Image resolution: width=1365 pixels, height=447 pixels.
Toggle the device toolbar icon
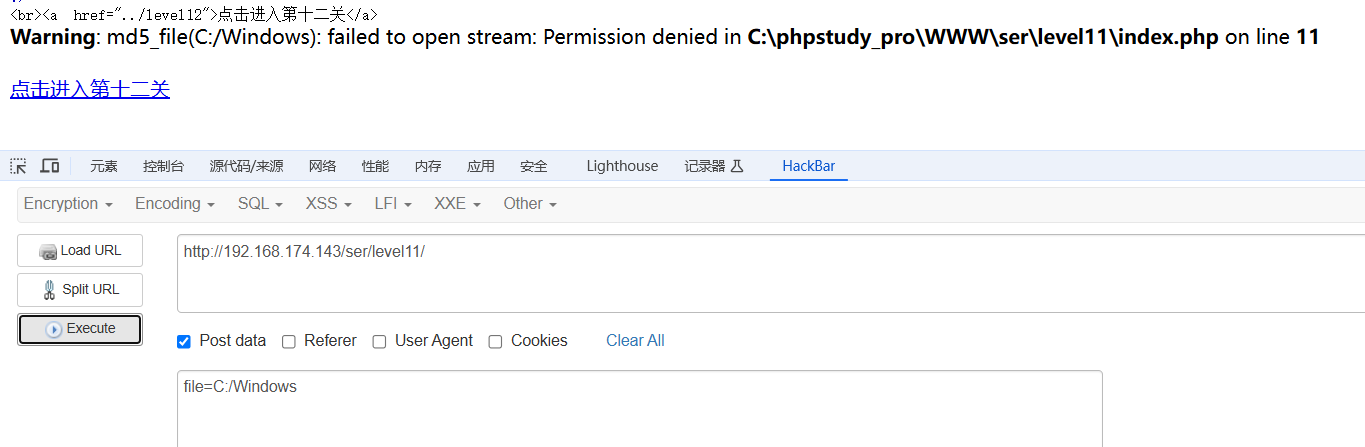[x=49, y=166]
